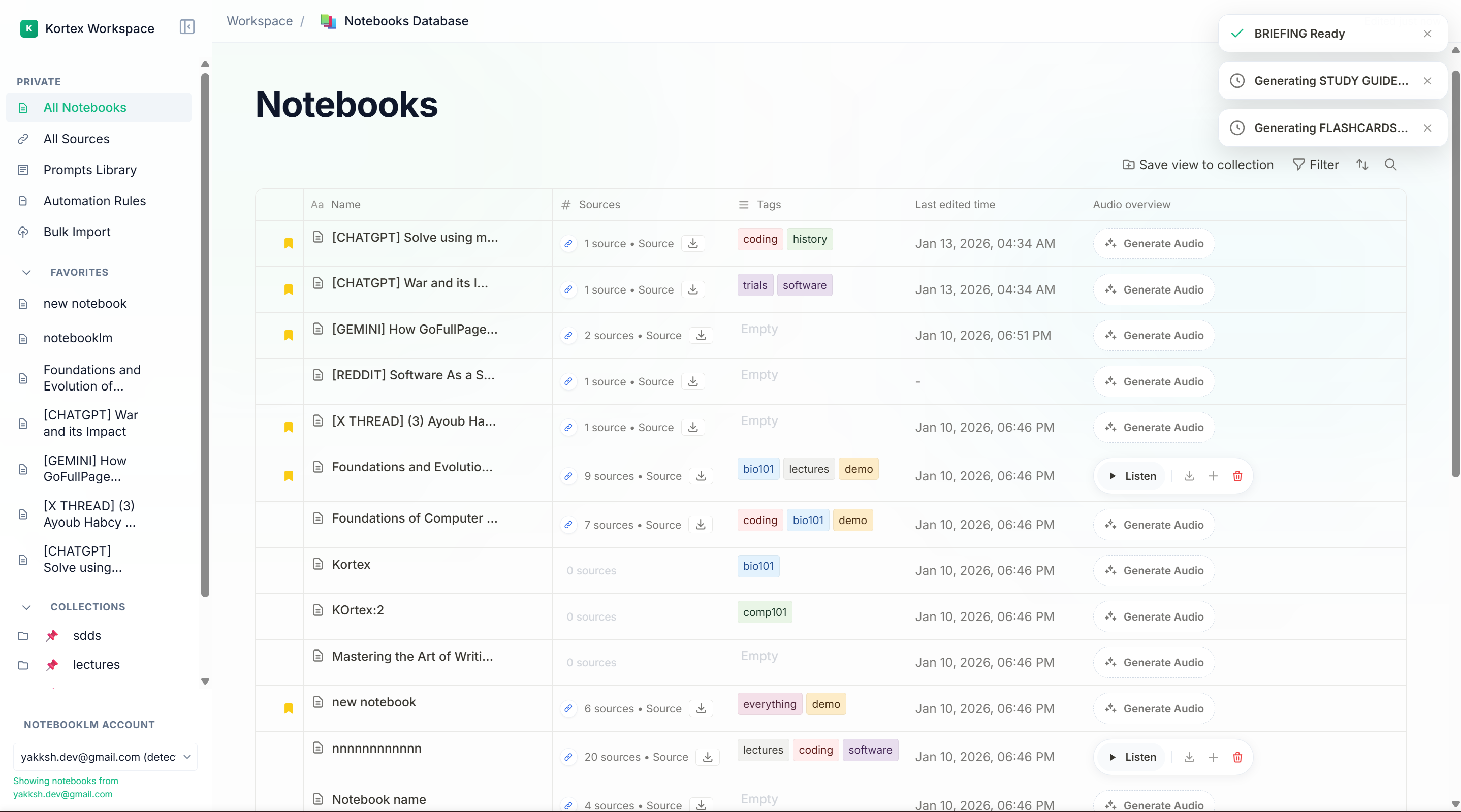Collapse the sidebar with the panel icon
This screenshot has width=1461, height=812.
pyautogui.click(x=187, y=27)
